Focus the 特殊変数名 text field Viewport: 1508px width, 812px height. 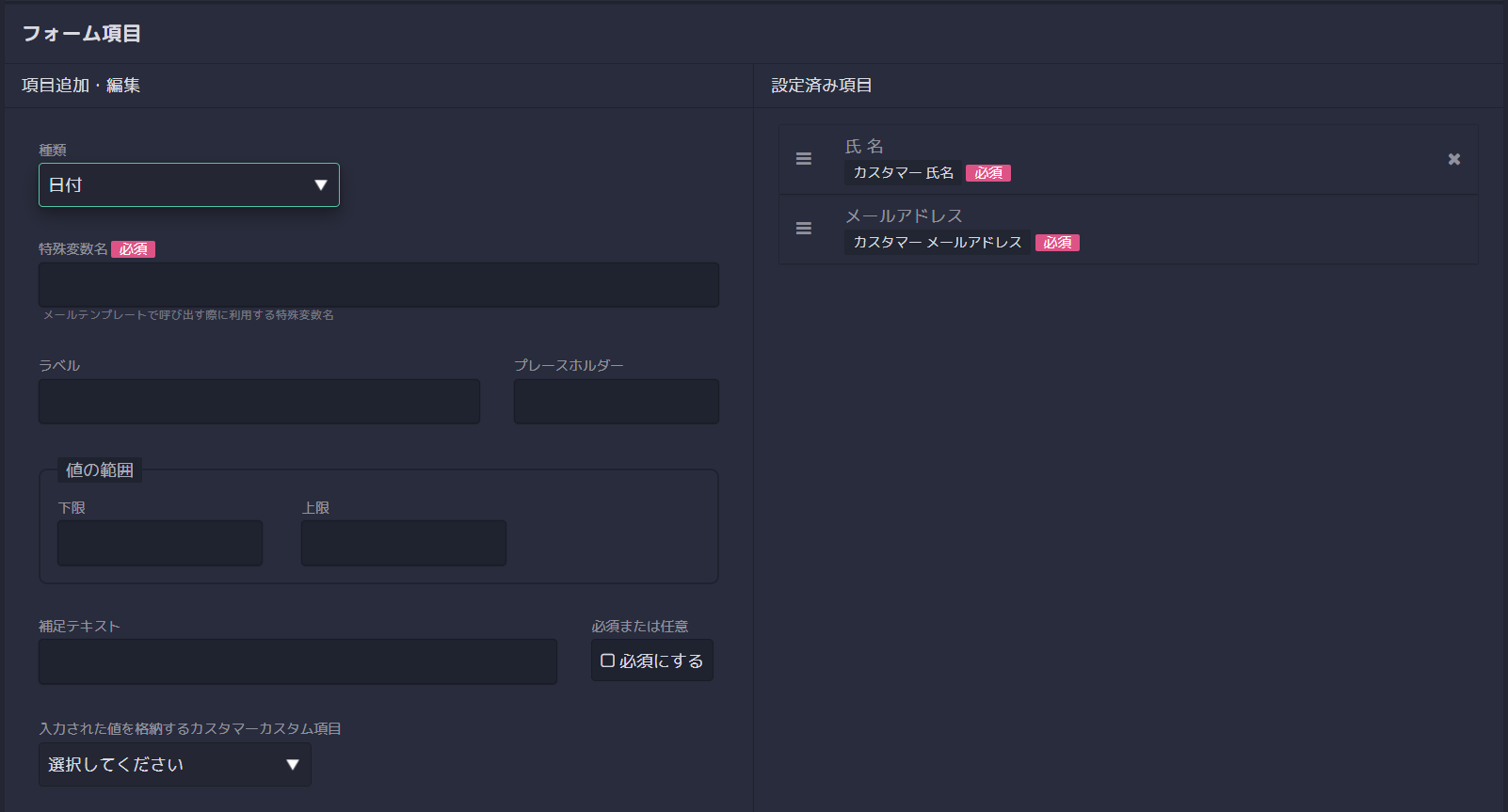click(378, 285)
